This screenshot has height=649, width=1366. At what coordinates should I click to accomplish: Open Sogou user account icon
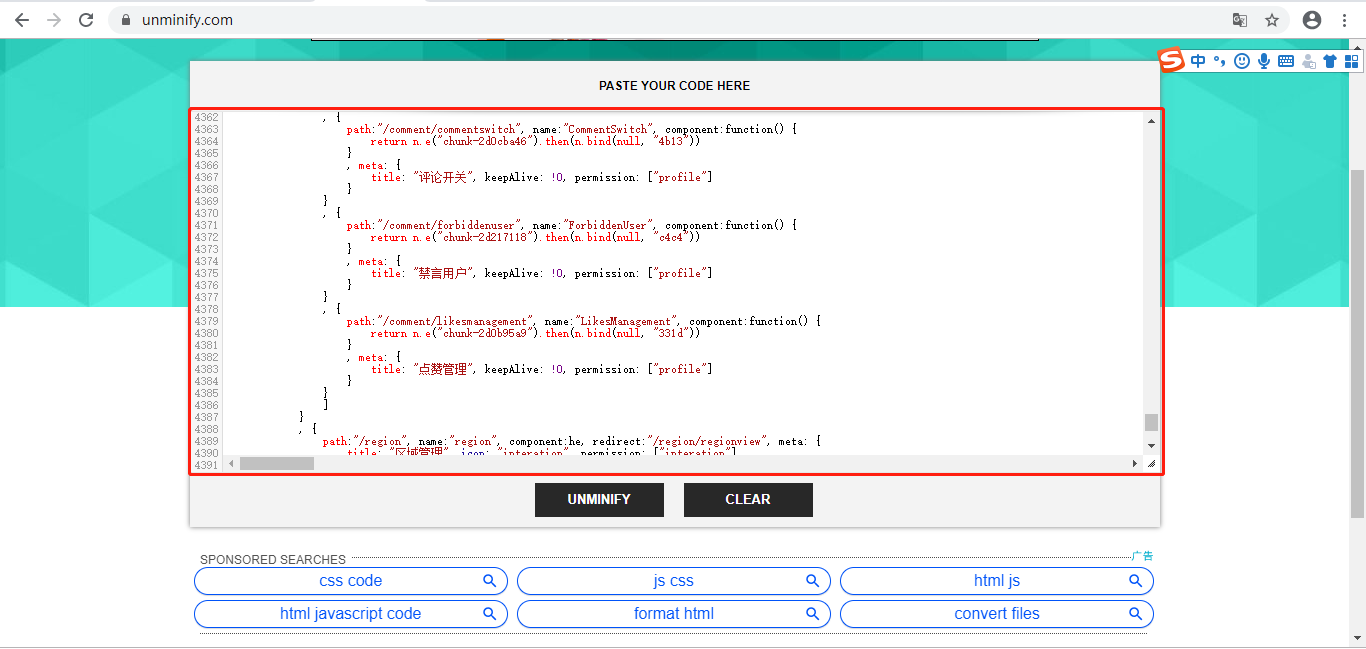click(x=1308, y=61)
